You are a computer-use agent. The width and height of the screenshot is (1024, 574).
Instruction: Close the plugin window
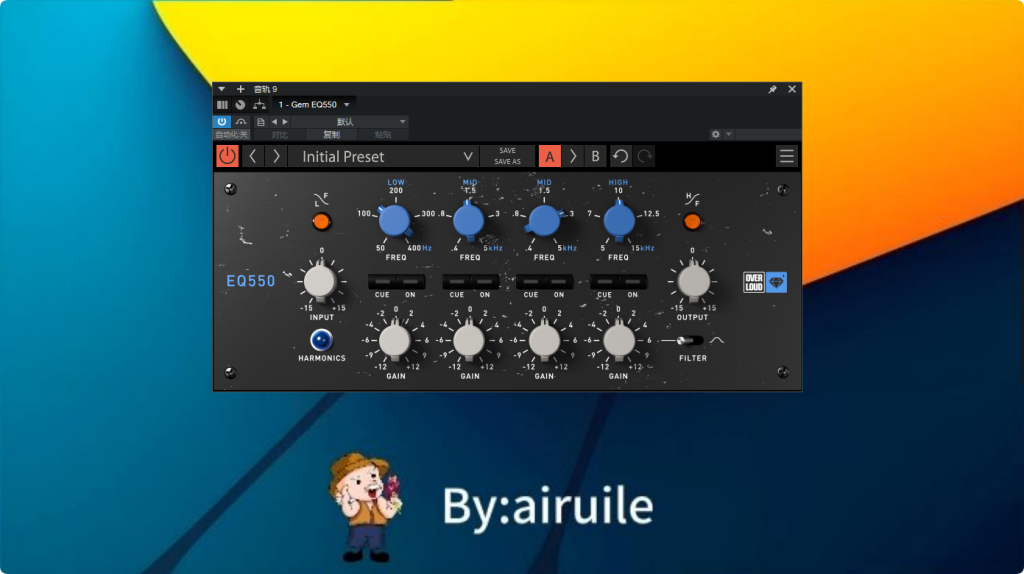[792, 89]
